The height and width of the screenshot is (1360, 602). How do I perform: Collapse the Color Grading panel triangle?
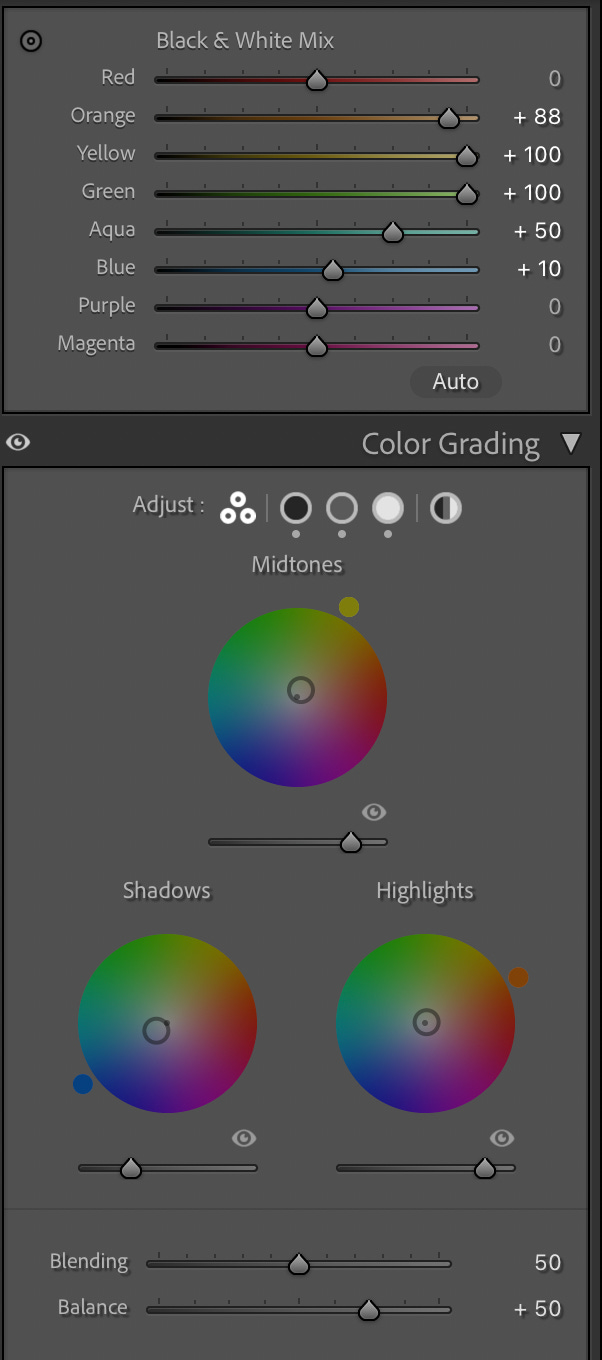pyautogui.click(x=571, y=443)
